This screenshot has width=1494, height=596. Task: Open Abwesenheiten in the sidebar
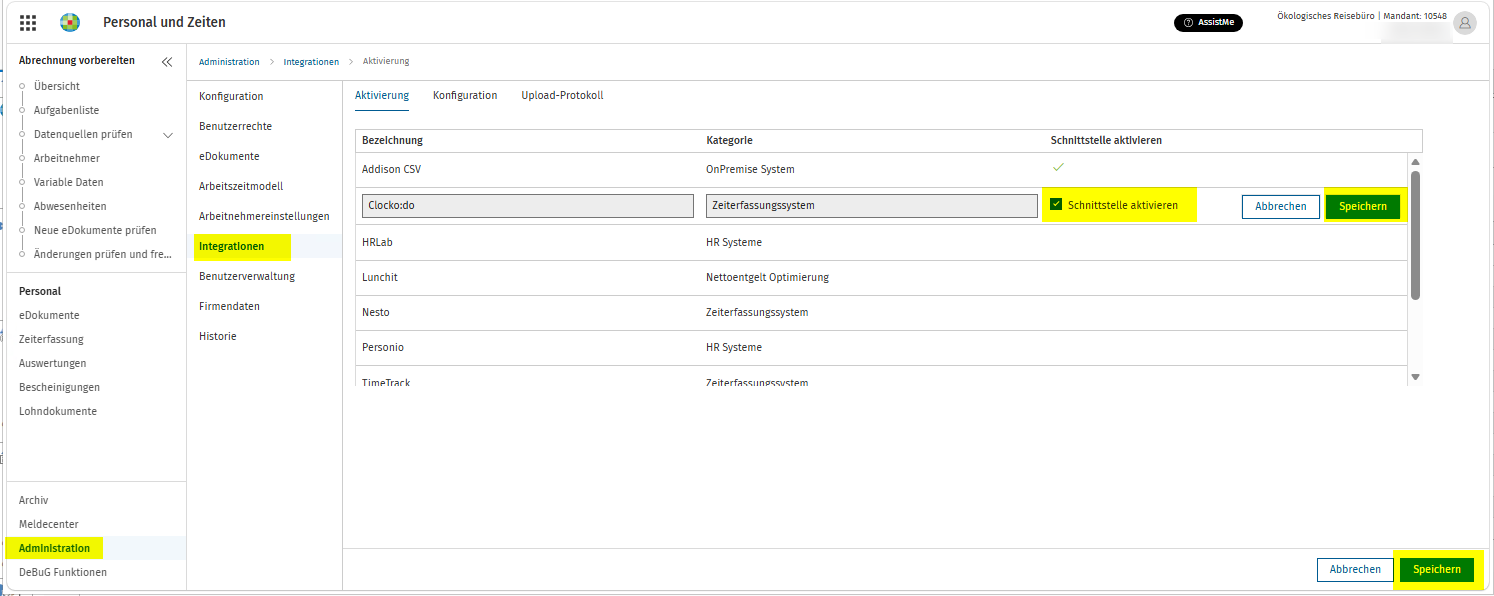[70, 206]
